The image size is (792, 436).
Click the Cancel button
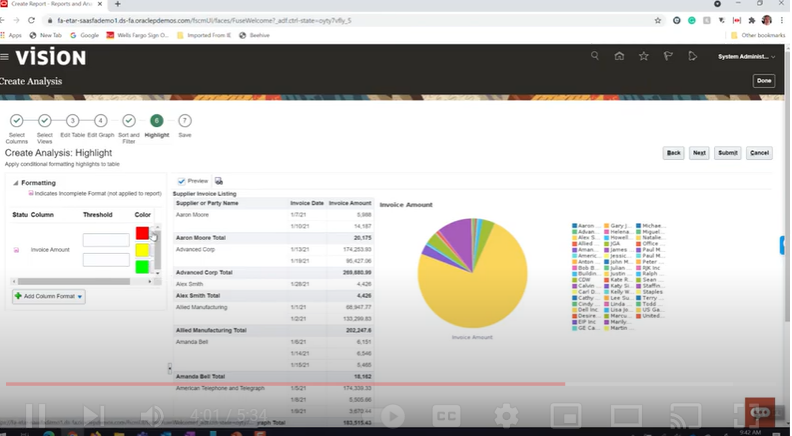coord(759,153)
